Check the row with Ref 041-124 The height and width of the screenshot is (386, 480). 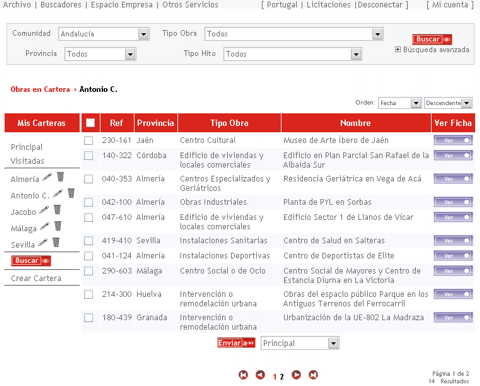(x=88, y=256)
